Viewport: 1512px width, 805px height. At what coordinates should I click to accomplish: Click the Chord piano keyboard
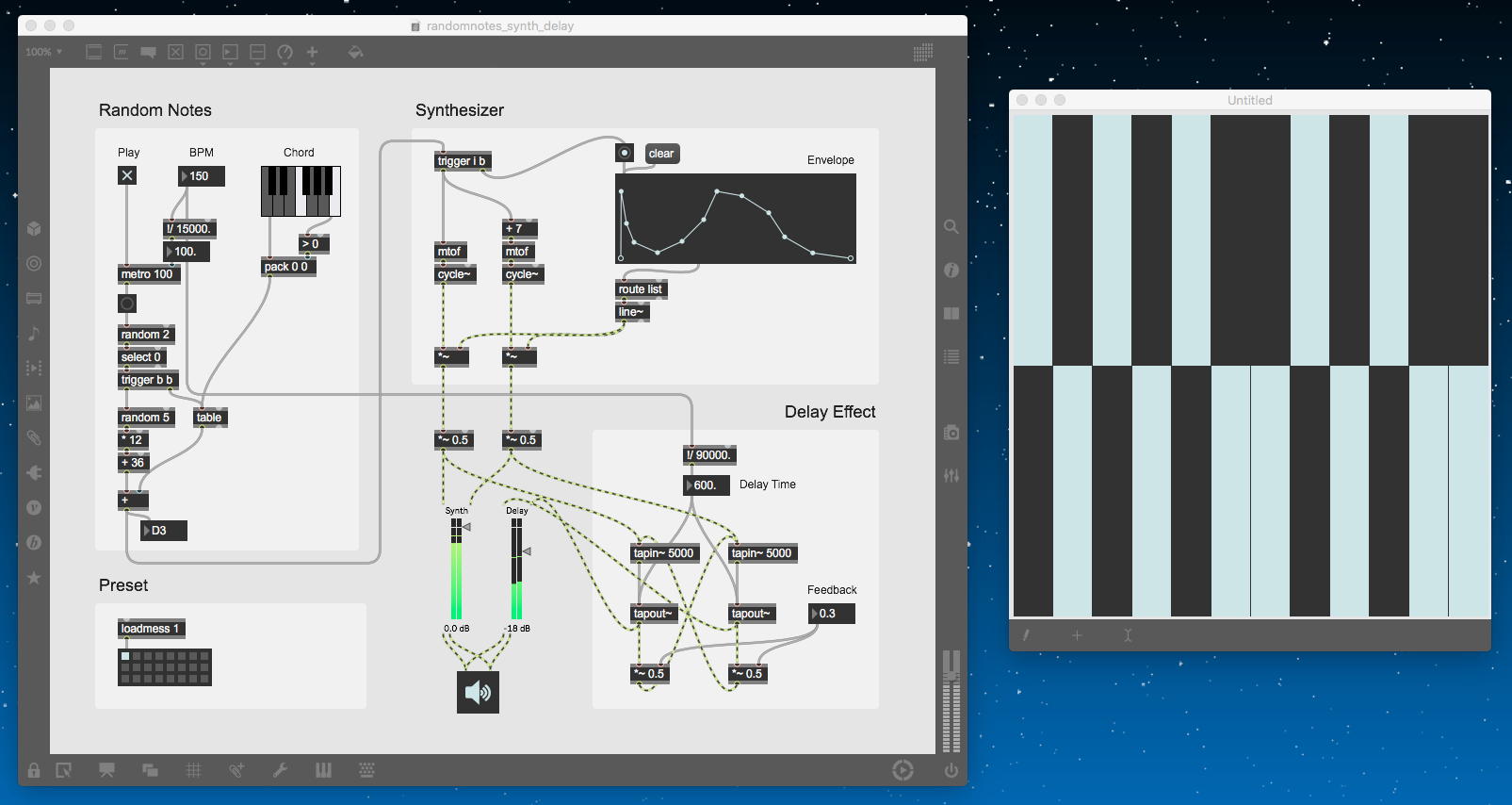[x=301, y=191]
